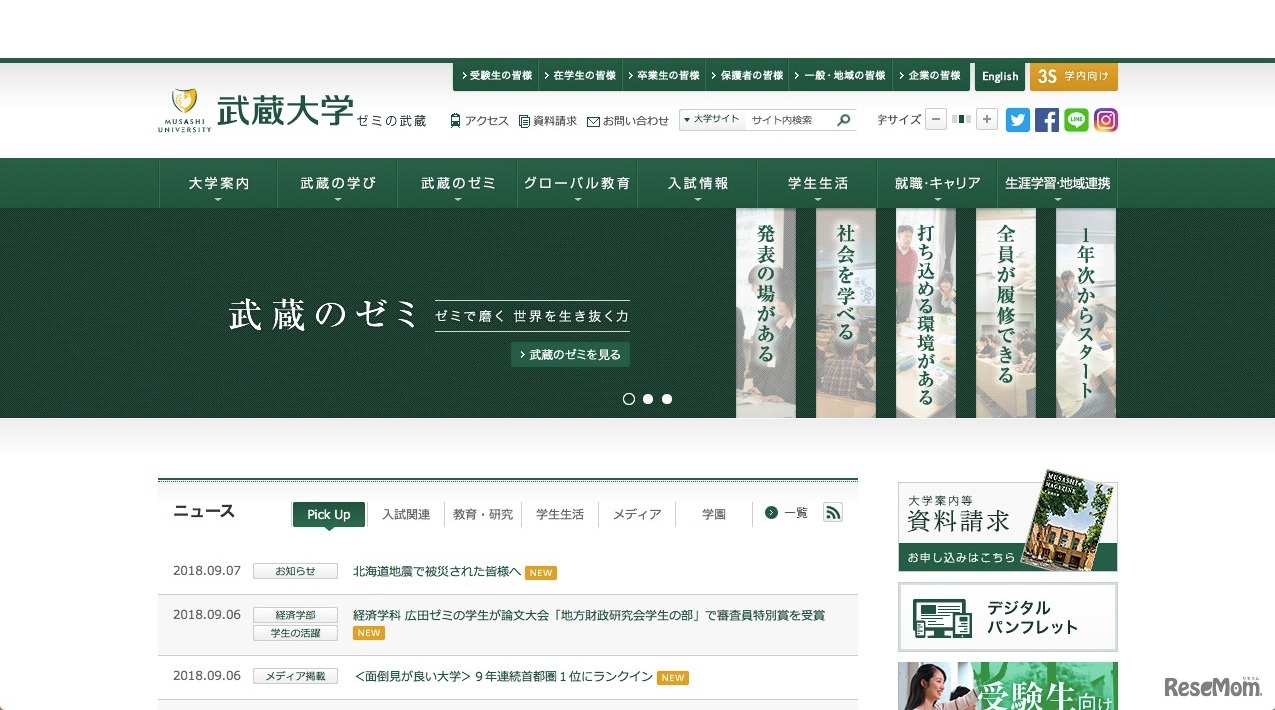Click the green LINE icon
Image resolution: width=1275 pixels, height=710 pixels.
pyautogui.click(x=1076, y=120)
